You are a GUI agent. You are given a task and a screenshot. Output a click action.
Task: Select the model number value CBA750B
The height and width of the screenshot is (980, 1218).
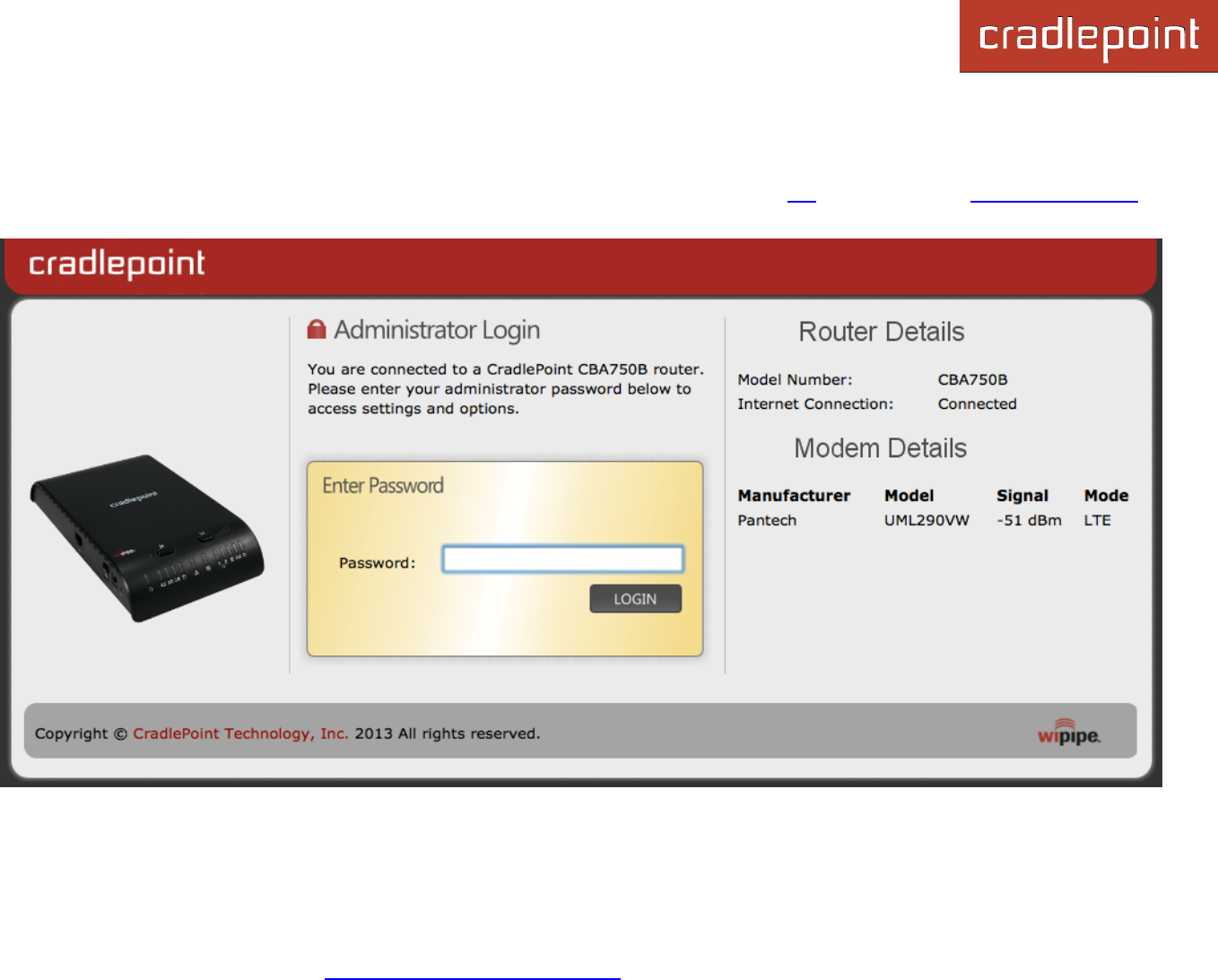point(972,379)
